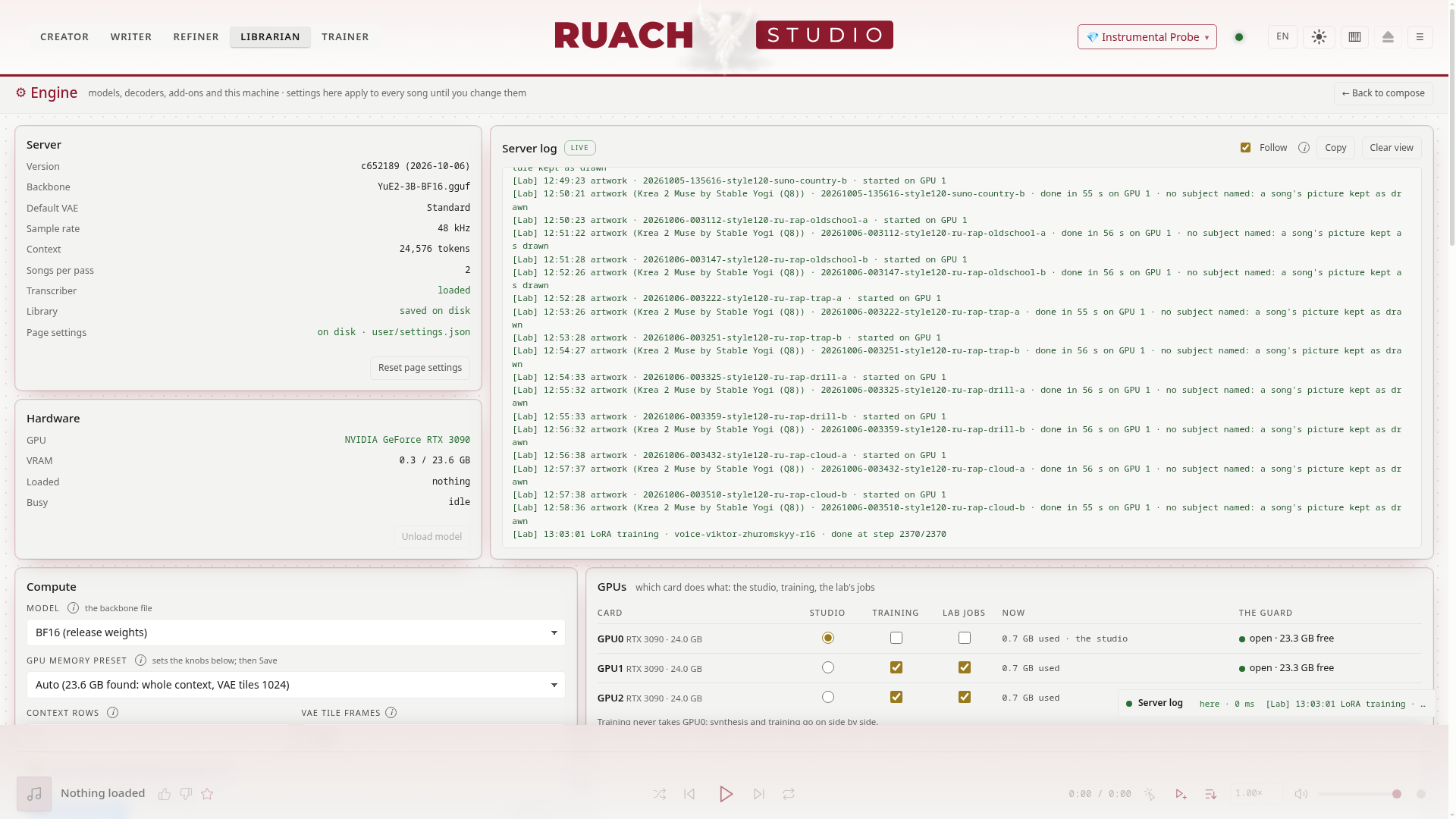
Task: Click the sparkle cursor icon in player
Action: 1150,794
